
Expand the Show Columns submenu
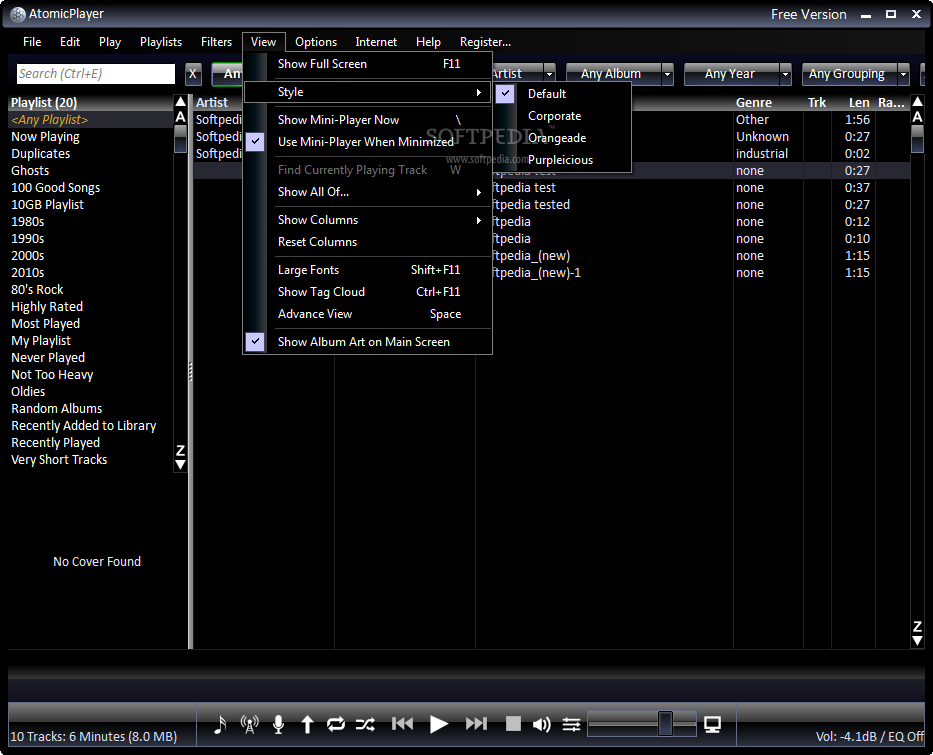point(367,220)
